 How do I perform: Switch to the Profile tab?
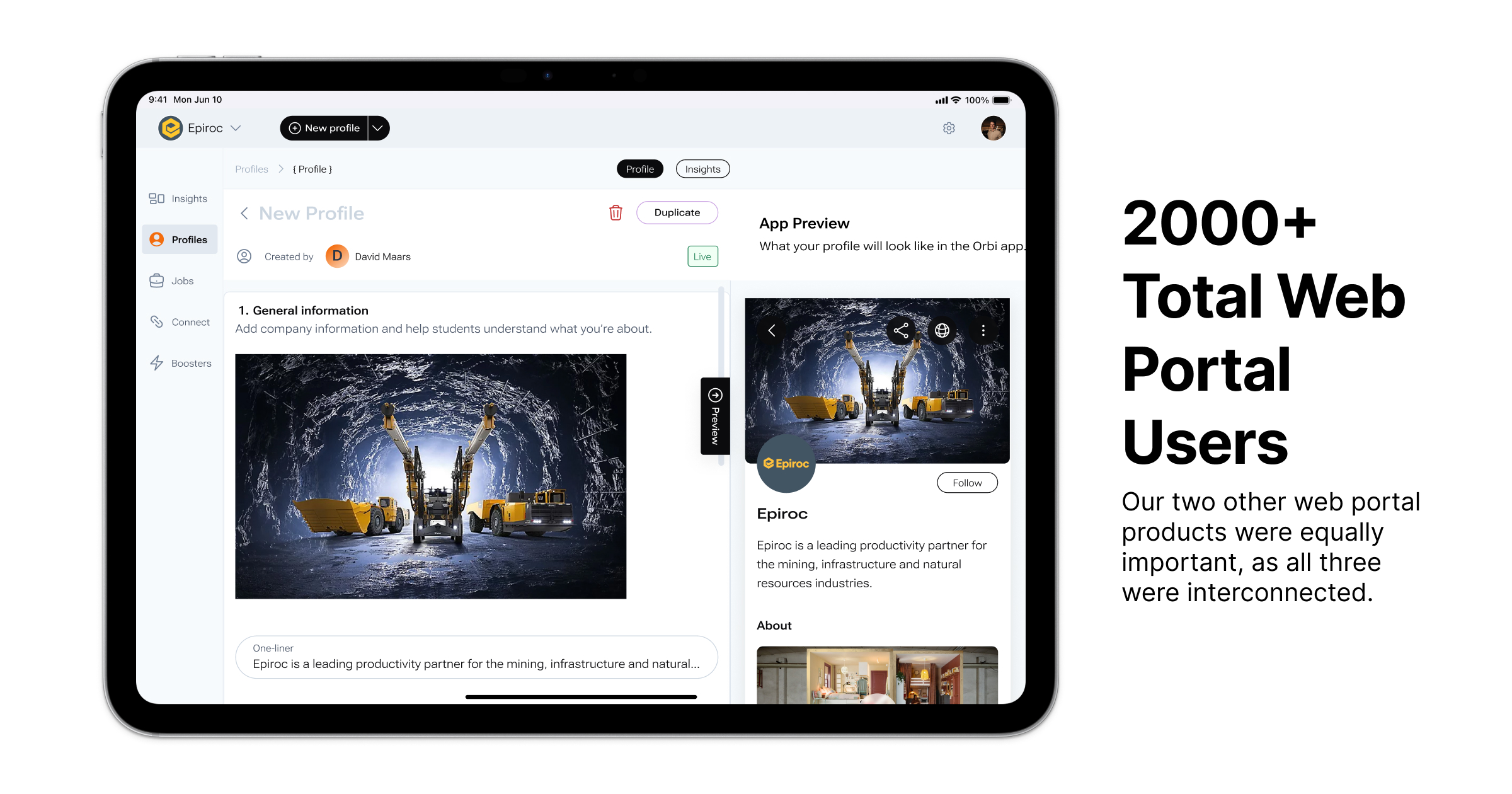(x=639, y=169)
